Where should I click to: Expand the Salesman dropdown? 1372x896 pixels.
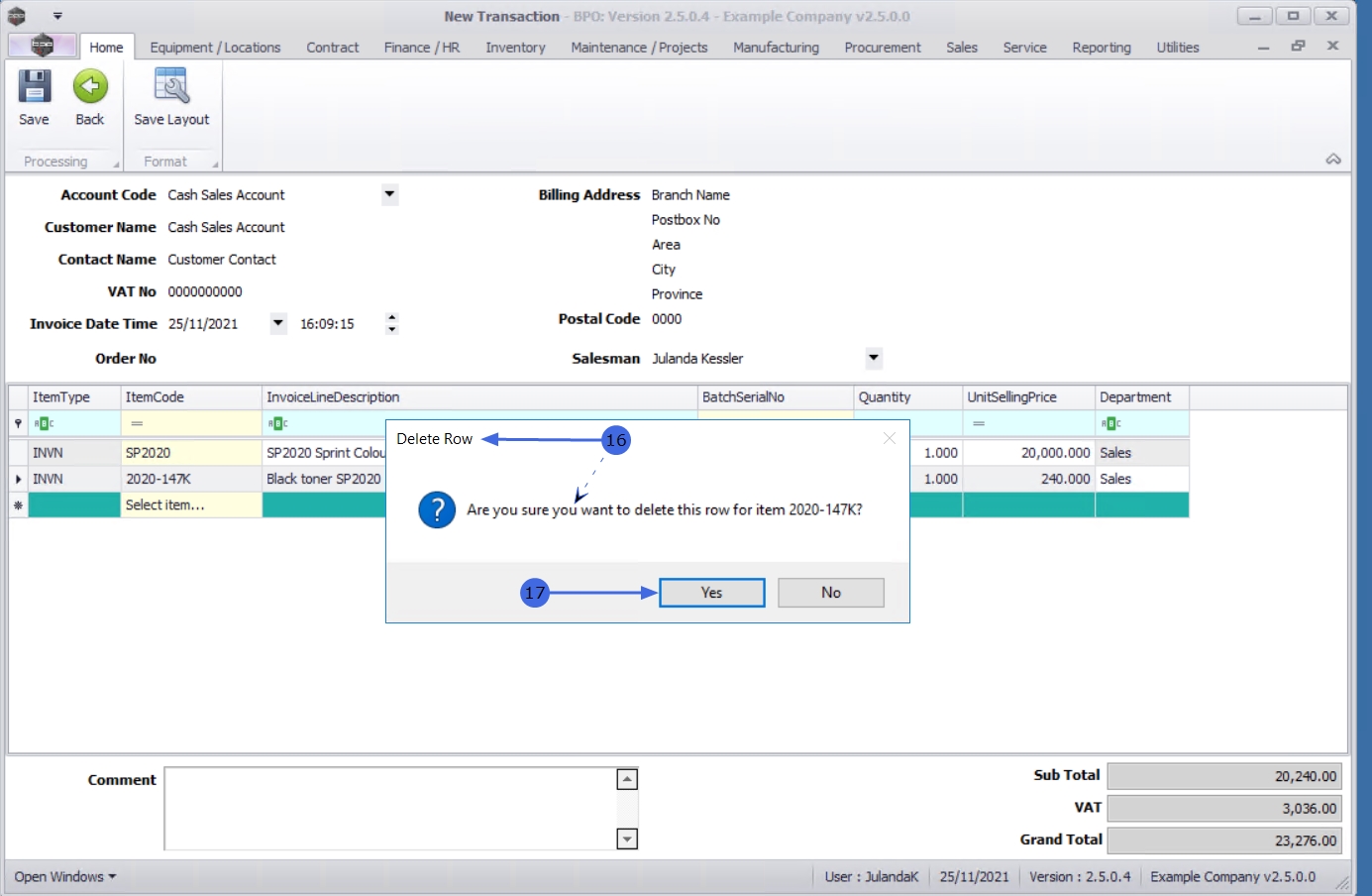pyautogui.click(x=873, y=358)
